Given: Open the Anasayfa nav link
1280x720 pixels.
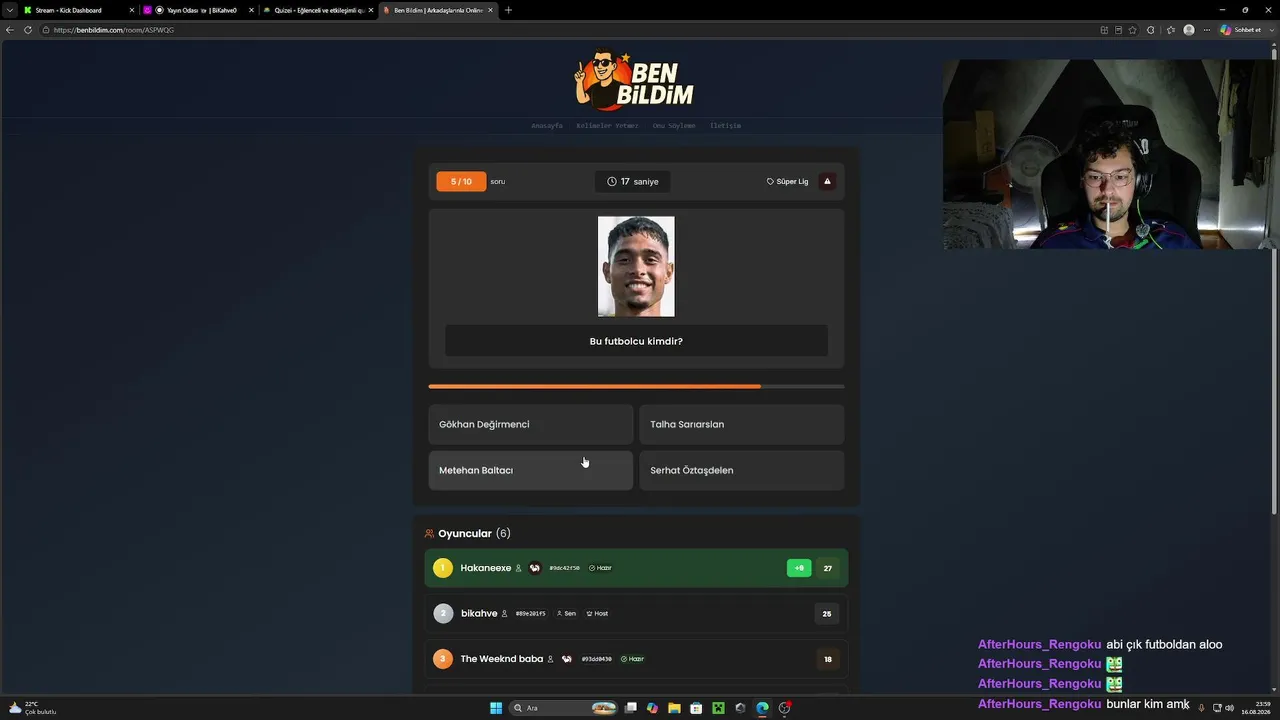Looking at the screenshot, I should pyautogui.click(x=547, y=126).
